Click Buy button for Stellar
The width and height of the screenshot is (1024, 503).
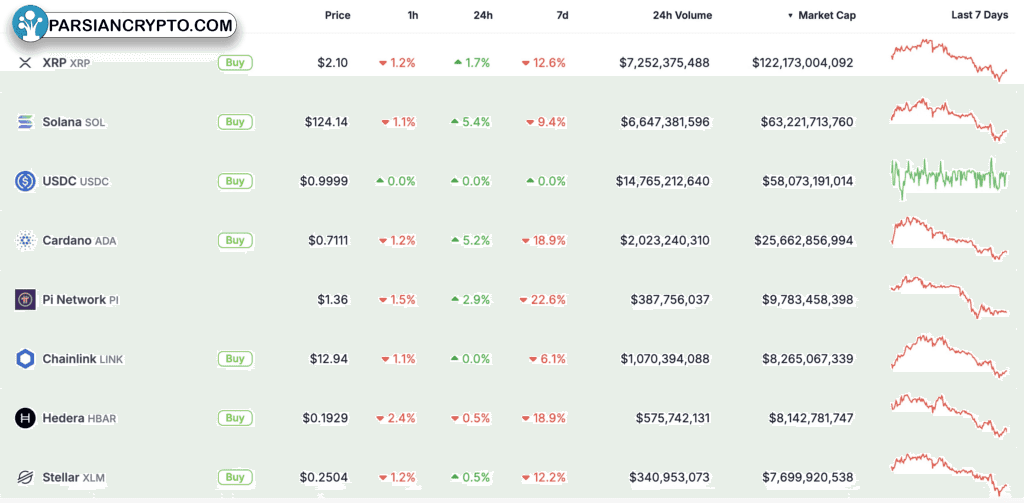pyautogui.click(x=235, y=477)
